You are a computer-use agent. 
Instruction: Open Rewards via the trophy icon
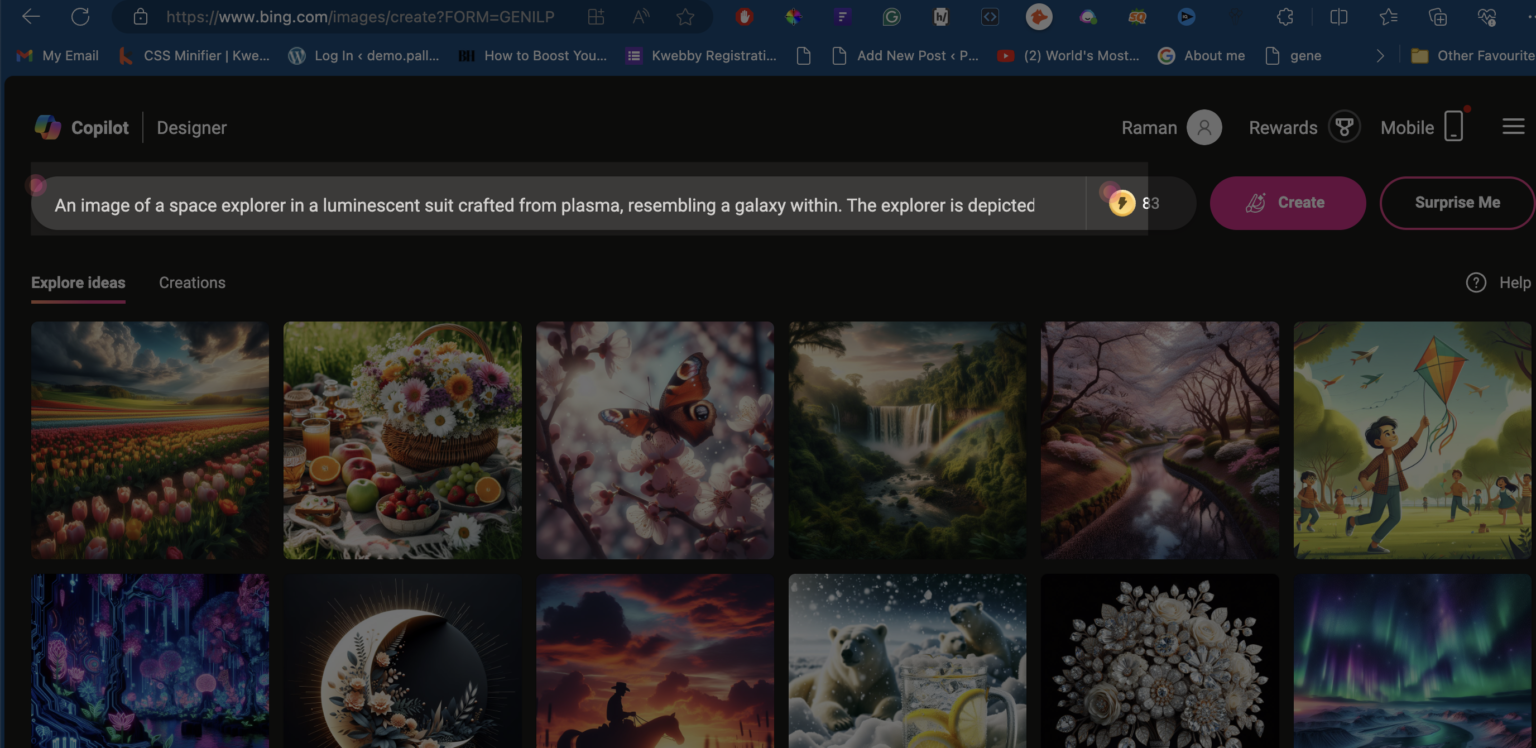coord(1346,126)
